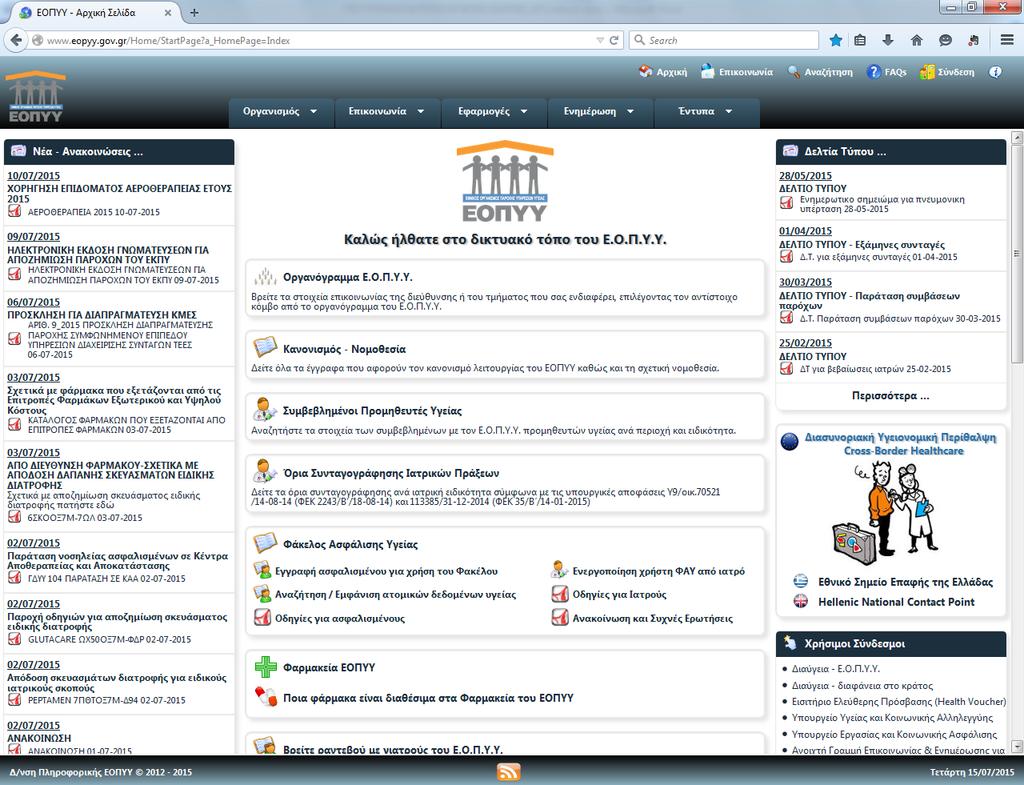Open FAQs in top navigation
The image size is (1024, 785).
(x=886, y=72)
